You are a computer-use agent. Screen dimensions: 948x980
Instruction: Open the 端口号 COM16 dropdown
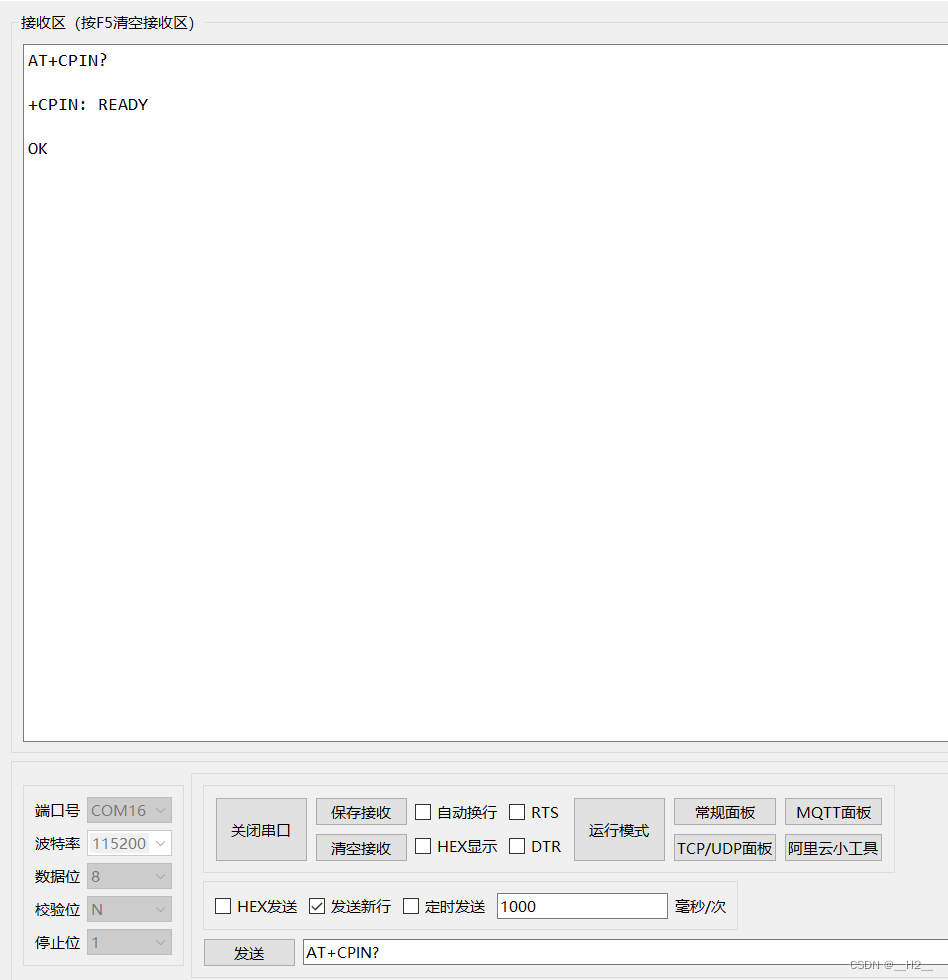(x=128, y=810)
